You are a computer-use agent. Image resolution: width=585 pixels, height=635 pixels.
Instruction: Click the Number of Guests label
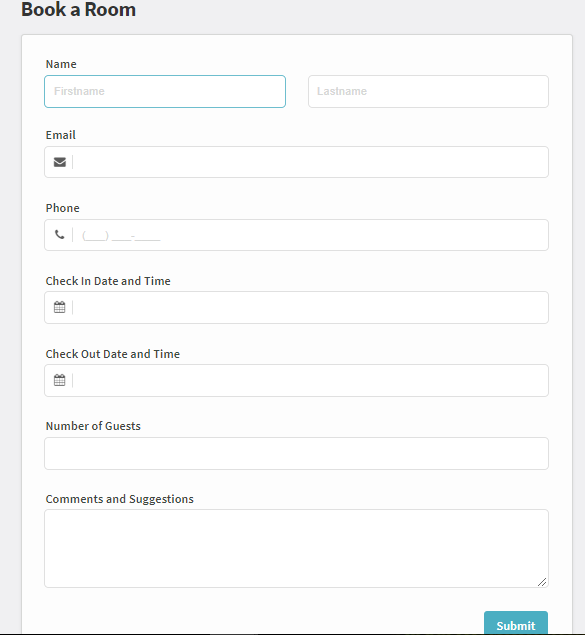[93, 426]
